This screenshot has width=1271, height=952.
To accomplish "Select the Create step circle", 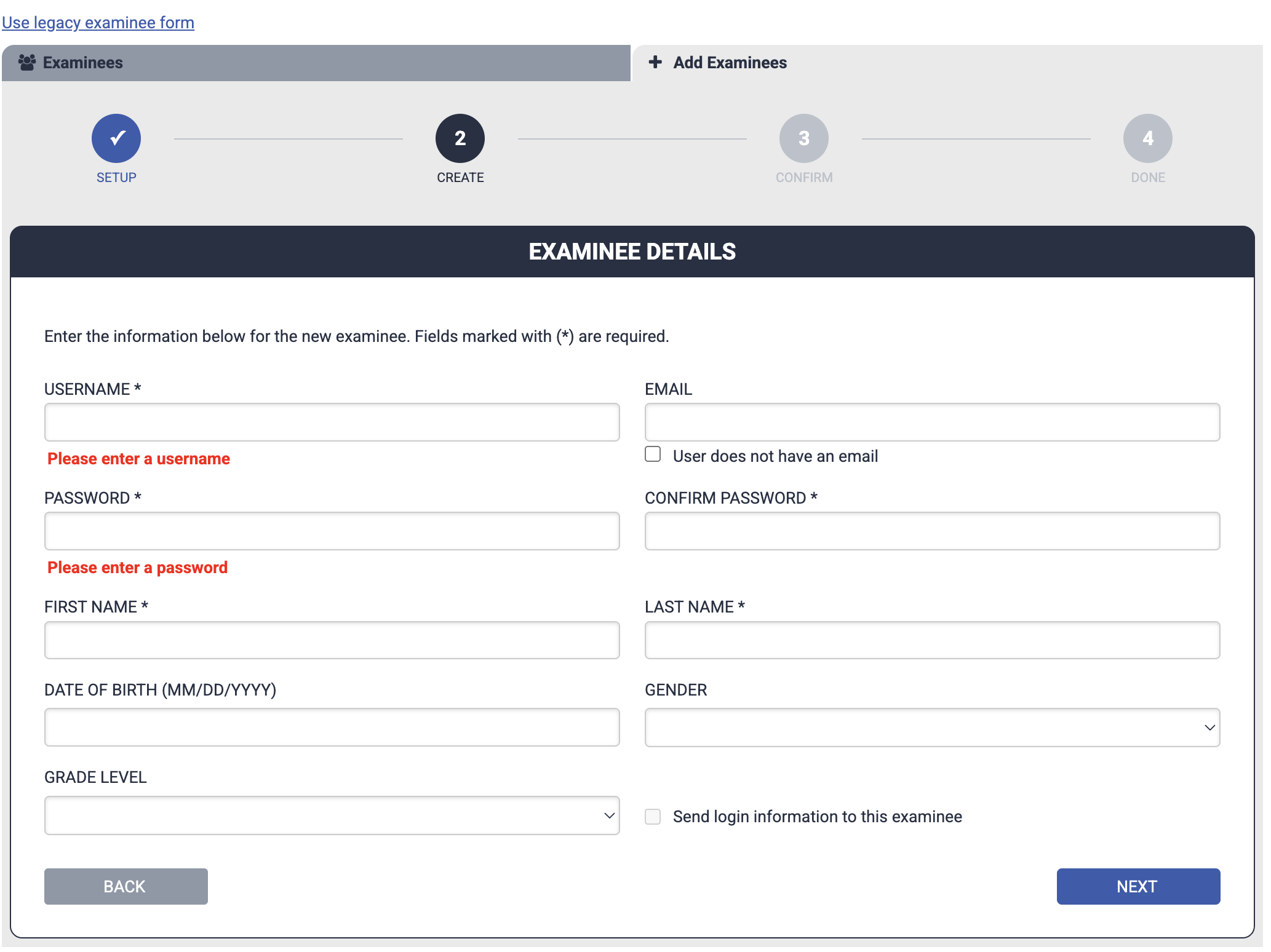I will coord(460,138).
